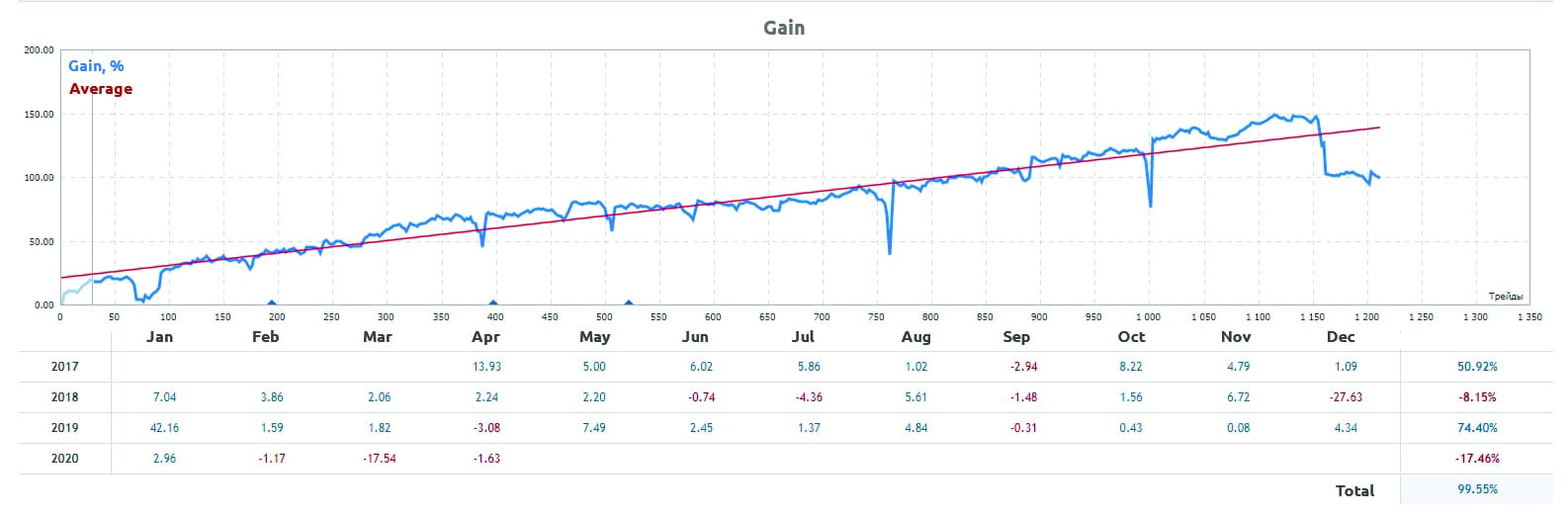
Task: Click the Dec column header
Action: [x=1341, y=337]
